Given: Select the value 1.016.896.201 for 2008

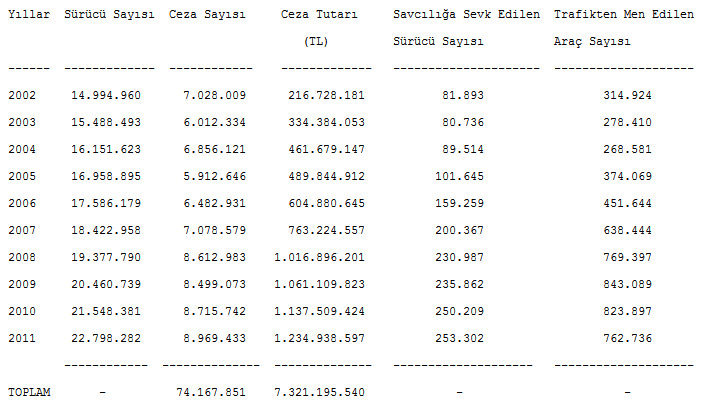Looking at the screenshot, I should pyautogui.click(x=319, y=257).
